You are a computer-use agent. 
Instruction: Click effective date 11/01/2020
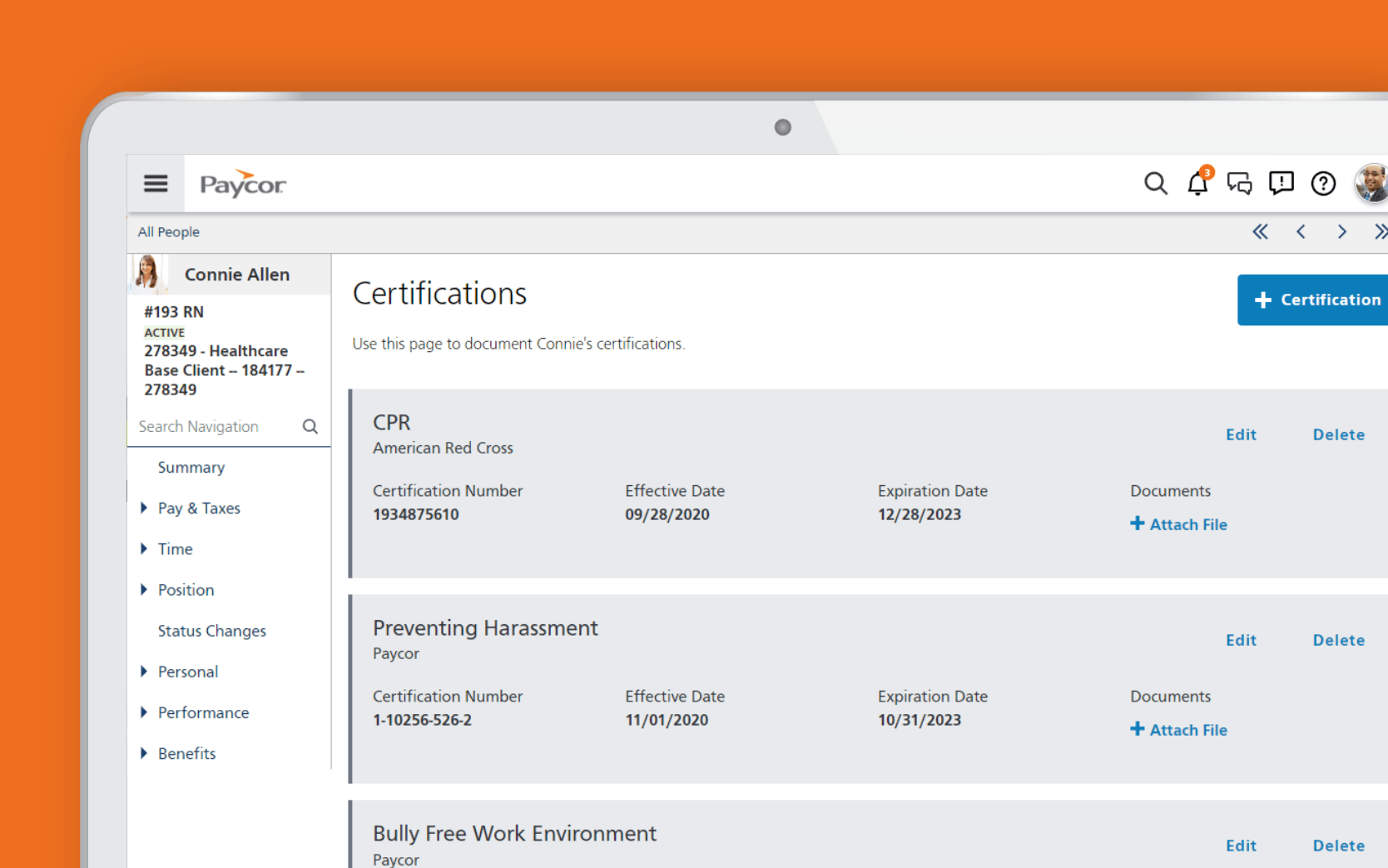667,720
